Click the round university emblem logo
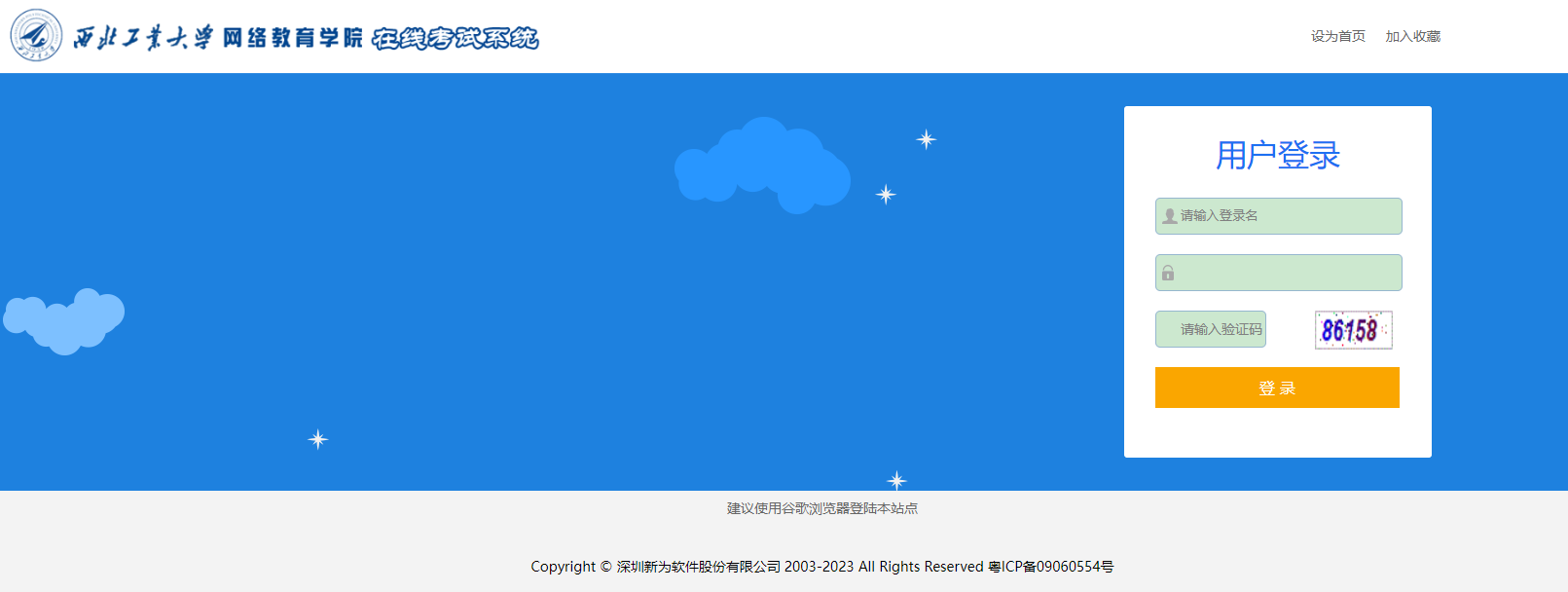The image size is (1568, 592). (x=36, y=36)
